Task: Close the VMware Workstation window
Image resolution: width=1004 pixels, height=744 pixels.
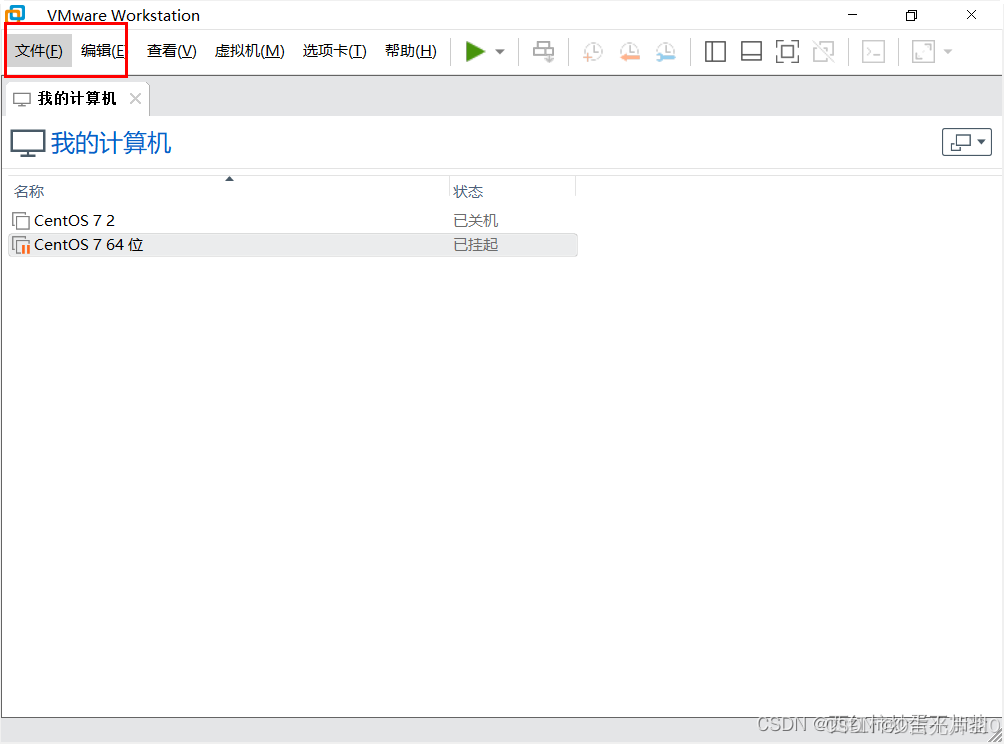Action: click(x=971, y=15)
